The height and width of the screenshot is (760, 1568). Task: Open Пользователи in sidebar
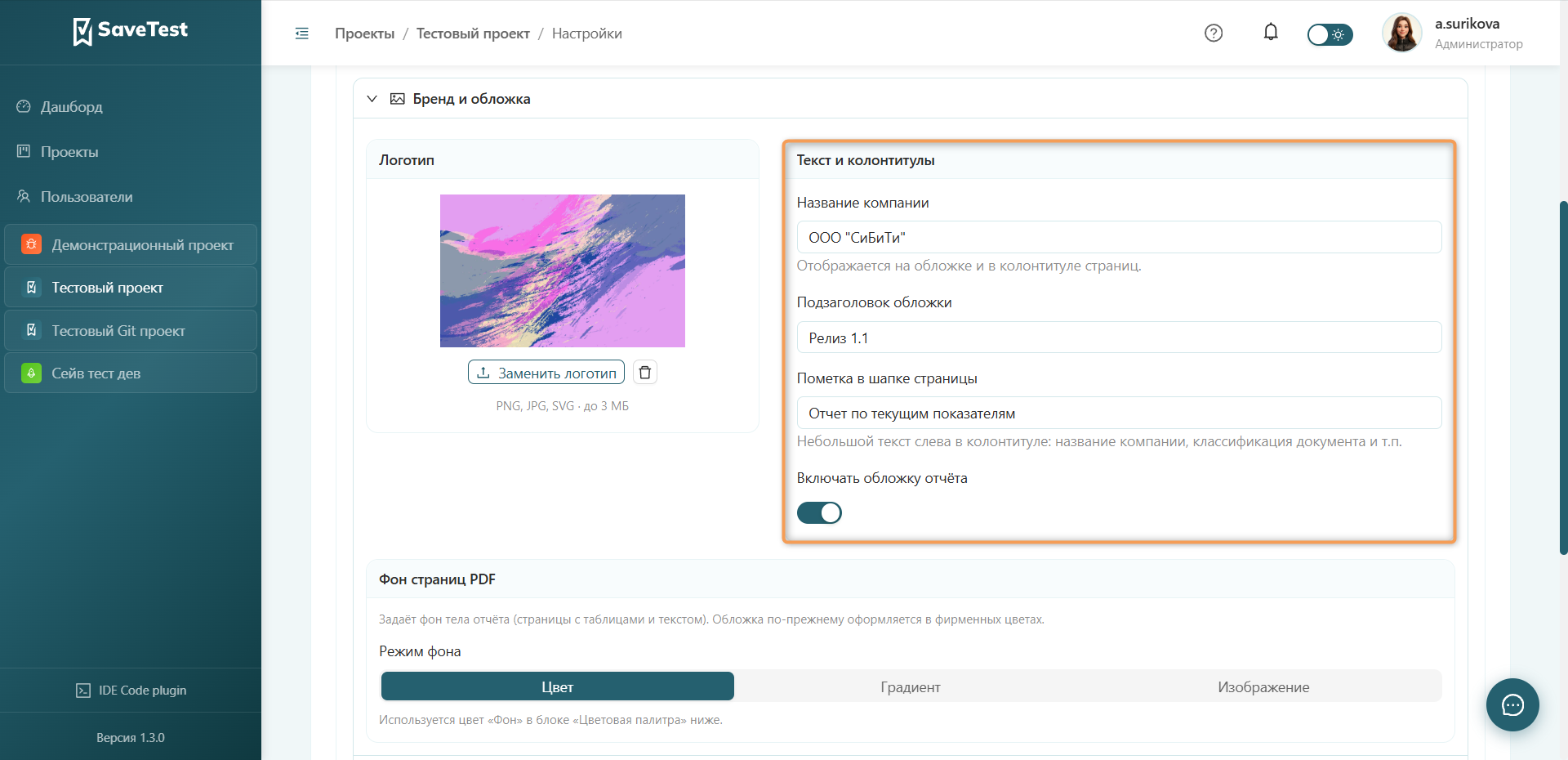click(x=86, y=196)
